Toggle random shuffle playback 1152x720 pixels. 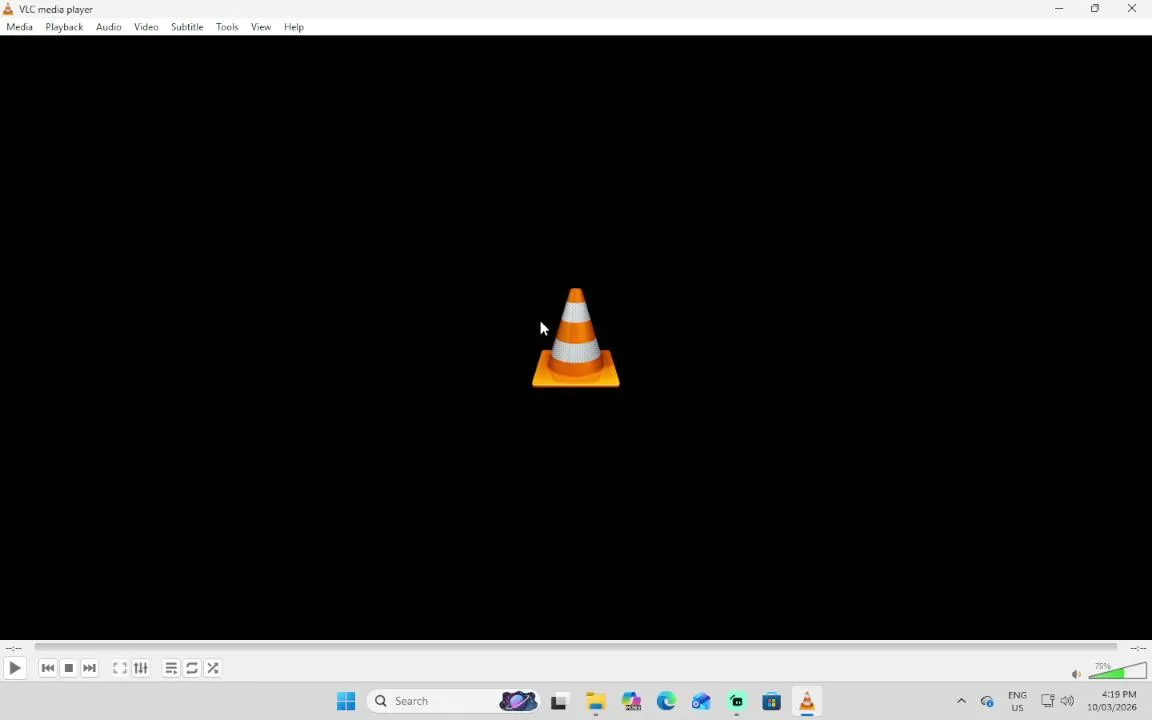212,668
